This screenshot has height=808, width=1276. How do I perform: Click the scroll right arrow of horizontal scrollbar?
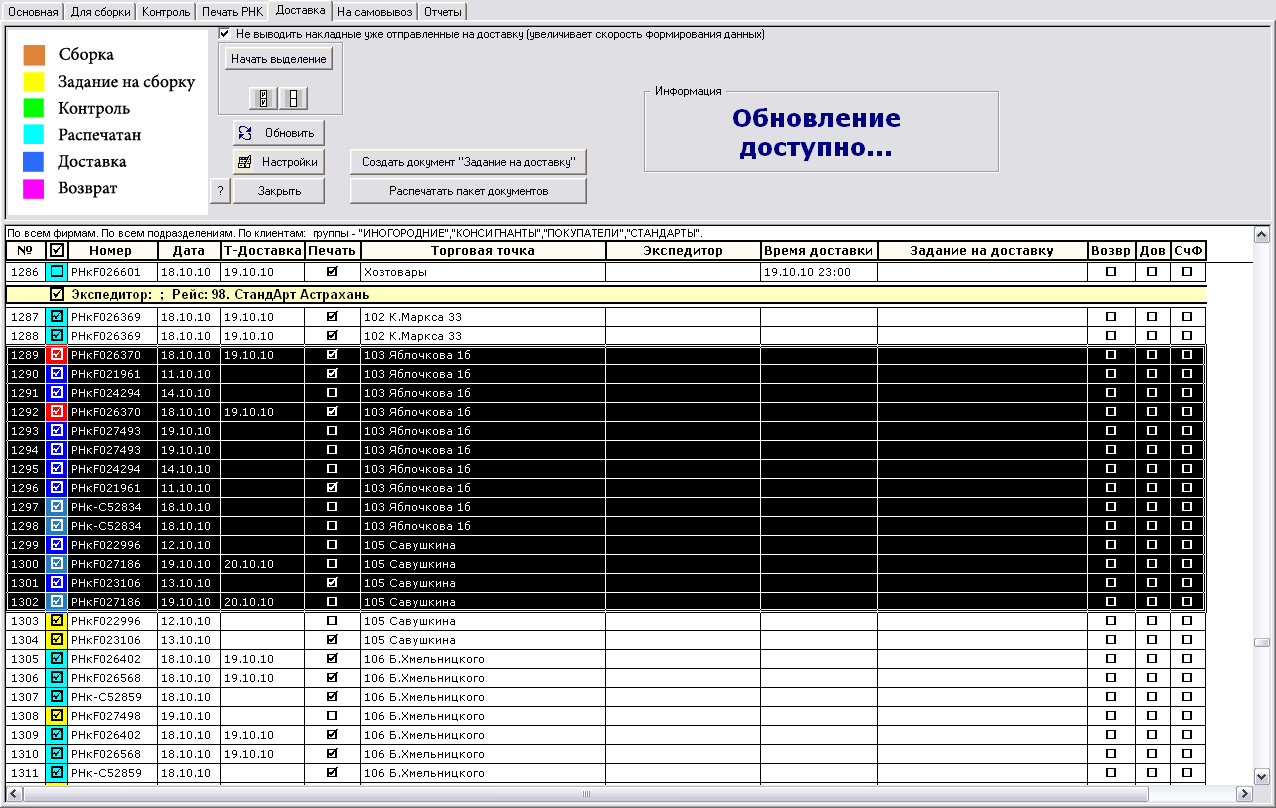[x=1244, y=794]
